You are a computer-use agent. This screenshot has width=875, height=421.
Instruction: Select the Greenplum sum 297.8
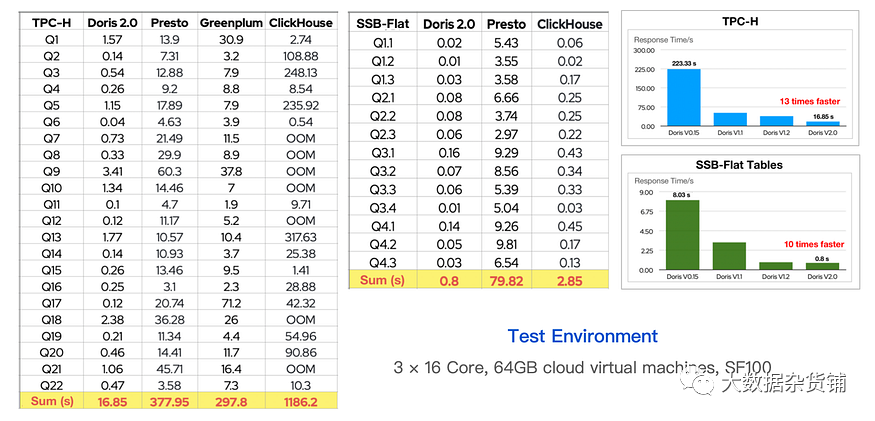tap(231, 401)
